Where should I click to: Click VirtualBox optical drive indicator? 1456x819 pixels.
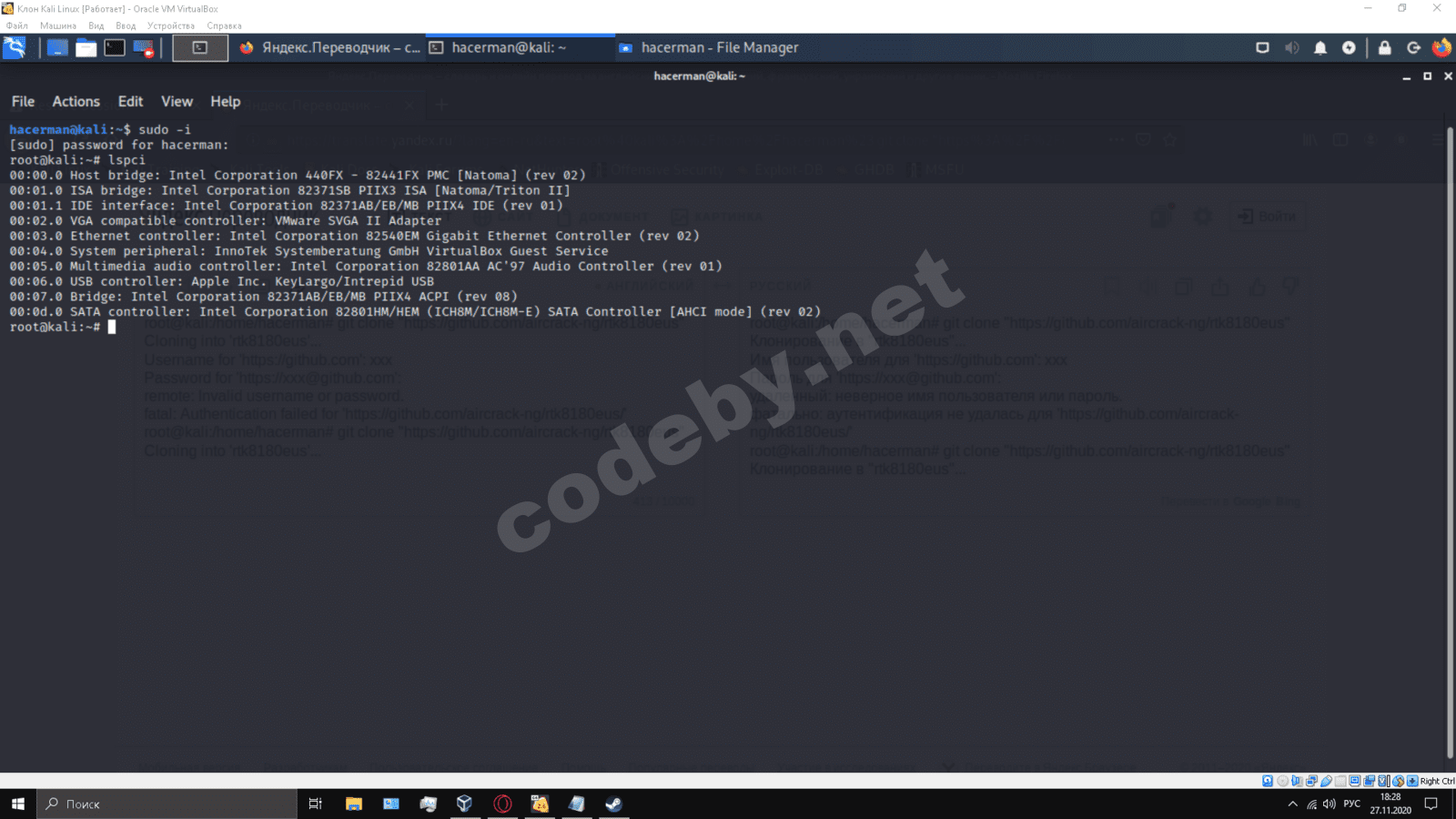tap(1282, 781)
